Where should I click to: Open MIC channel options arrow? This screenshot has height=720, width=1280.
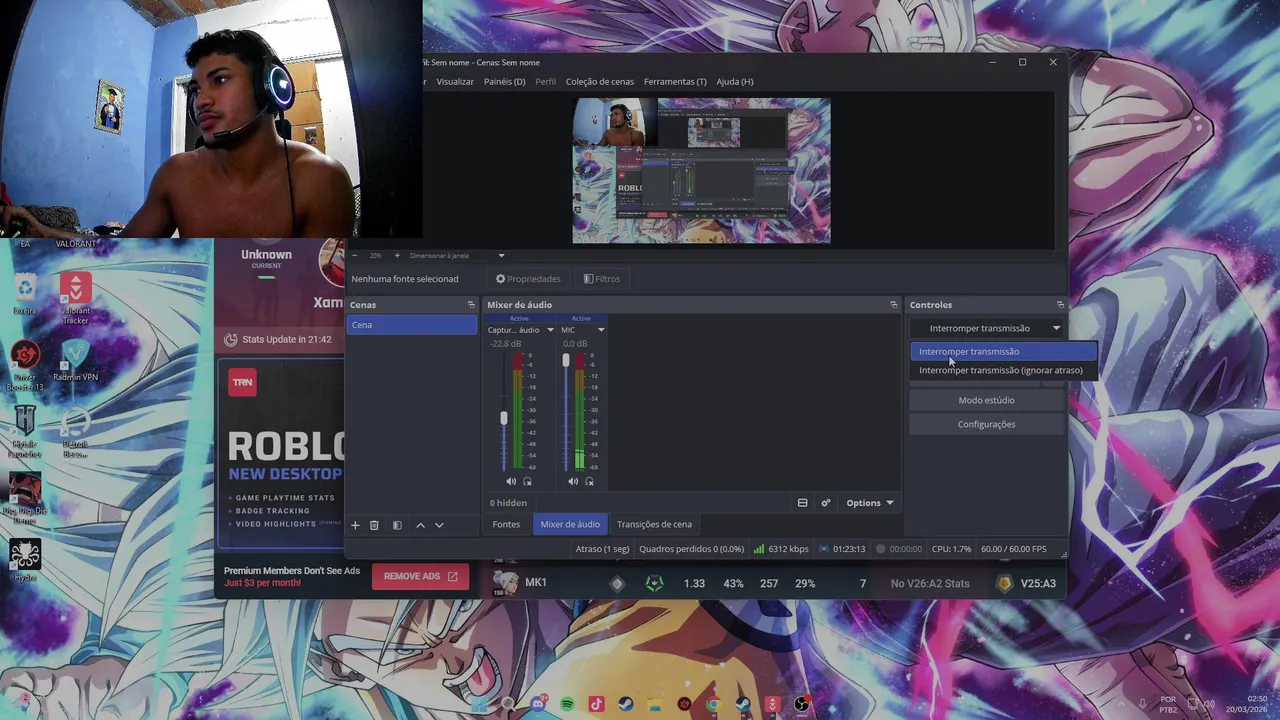pos(600,330)
